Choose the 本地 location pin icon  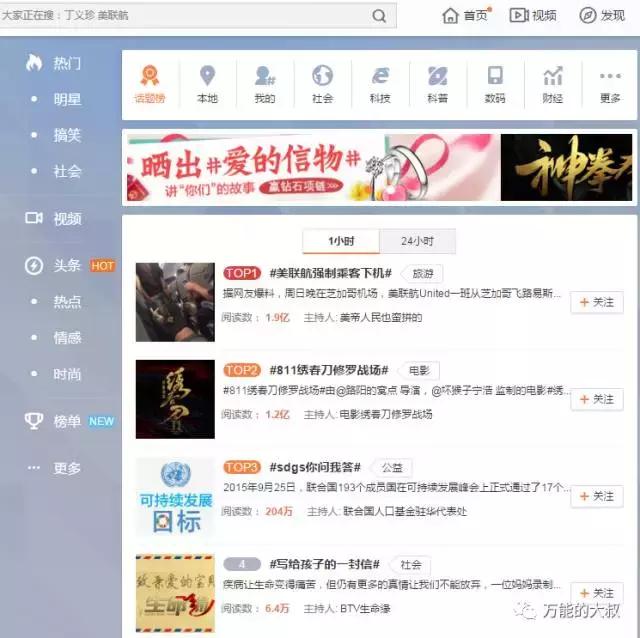pos(207,76)
